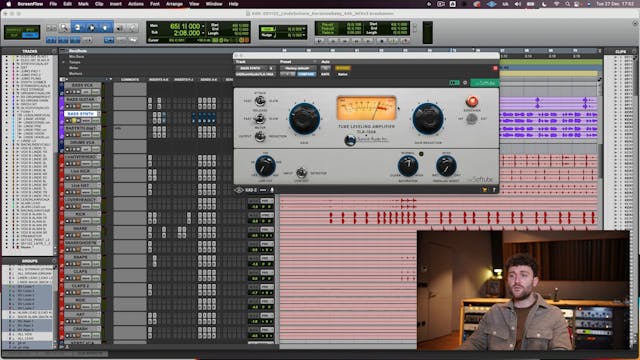
Task: Click the green Softube button in plugin toolbar
Action: pyautogui.click(x=485, y=83)
